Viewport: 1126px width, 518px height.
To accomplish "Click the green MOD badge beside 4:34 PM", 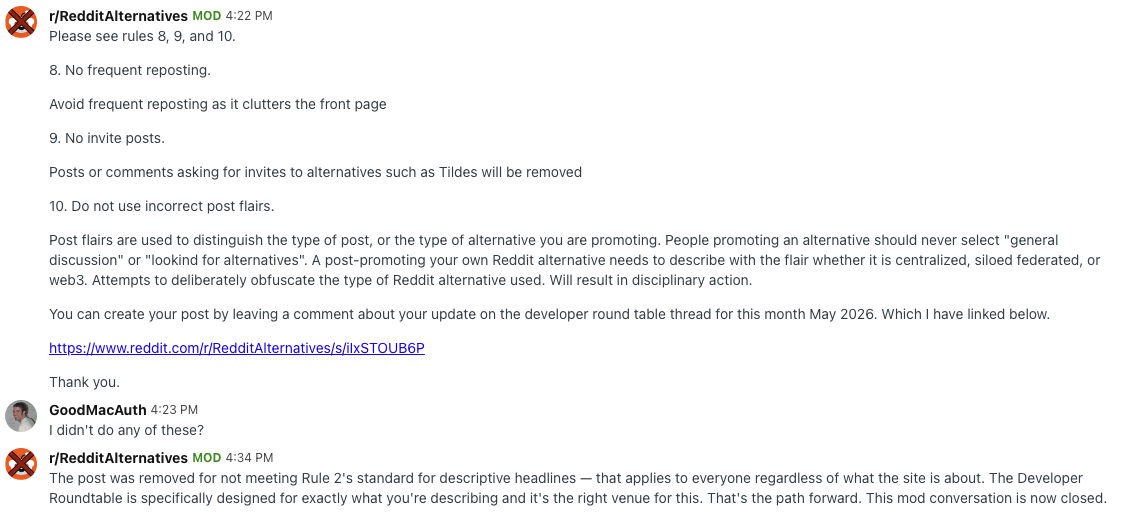I will coord(207,458).
